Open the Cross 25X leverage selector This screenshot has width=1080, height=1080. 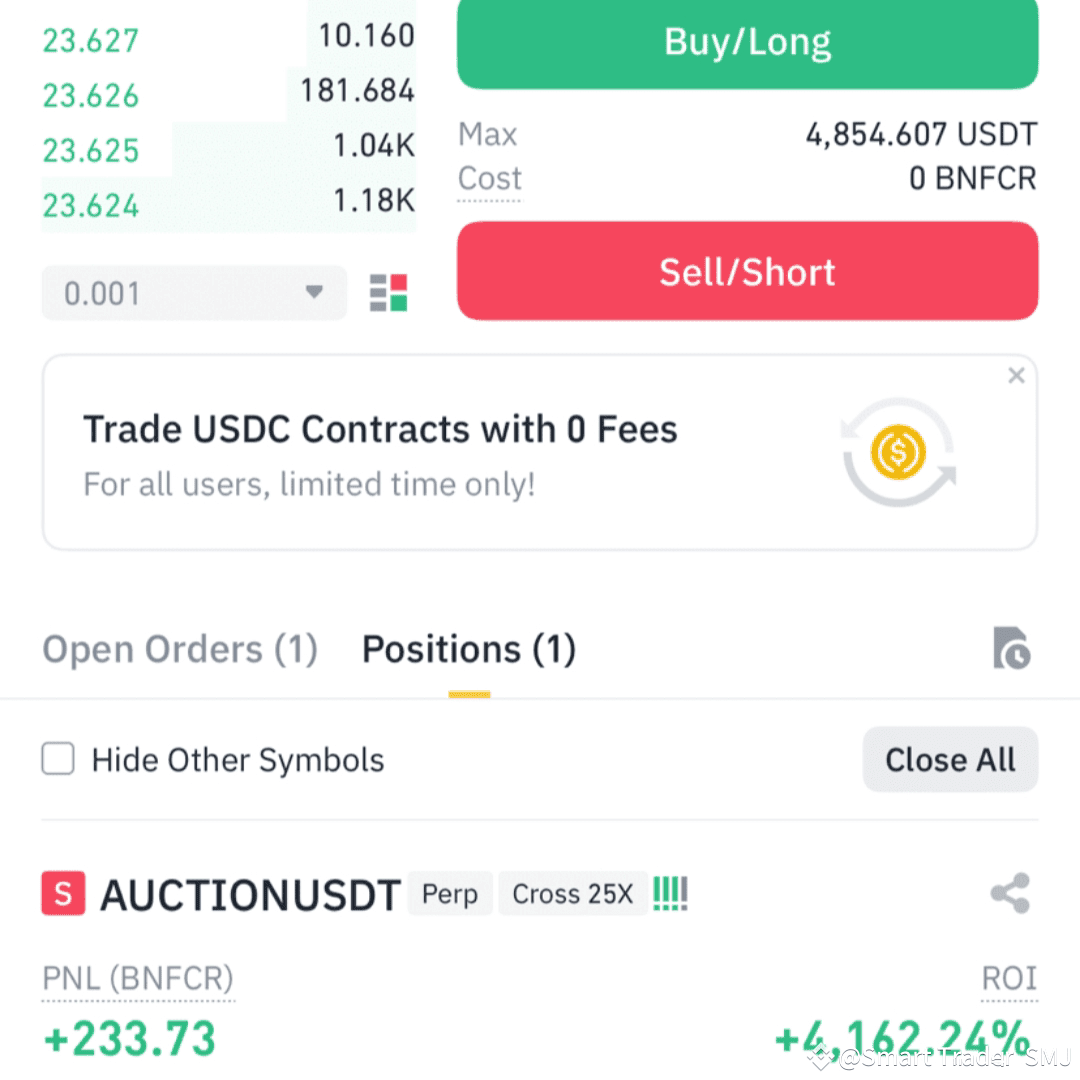point(572,894)
